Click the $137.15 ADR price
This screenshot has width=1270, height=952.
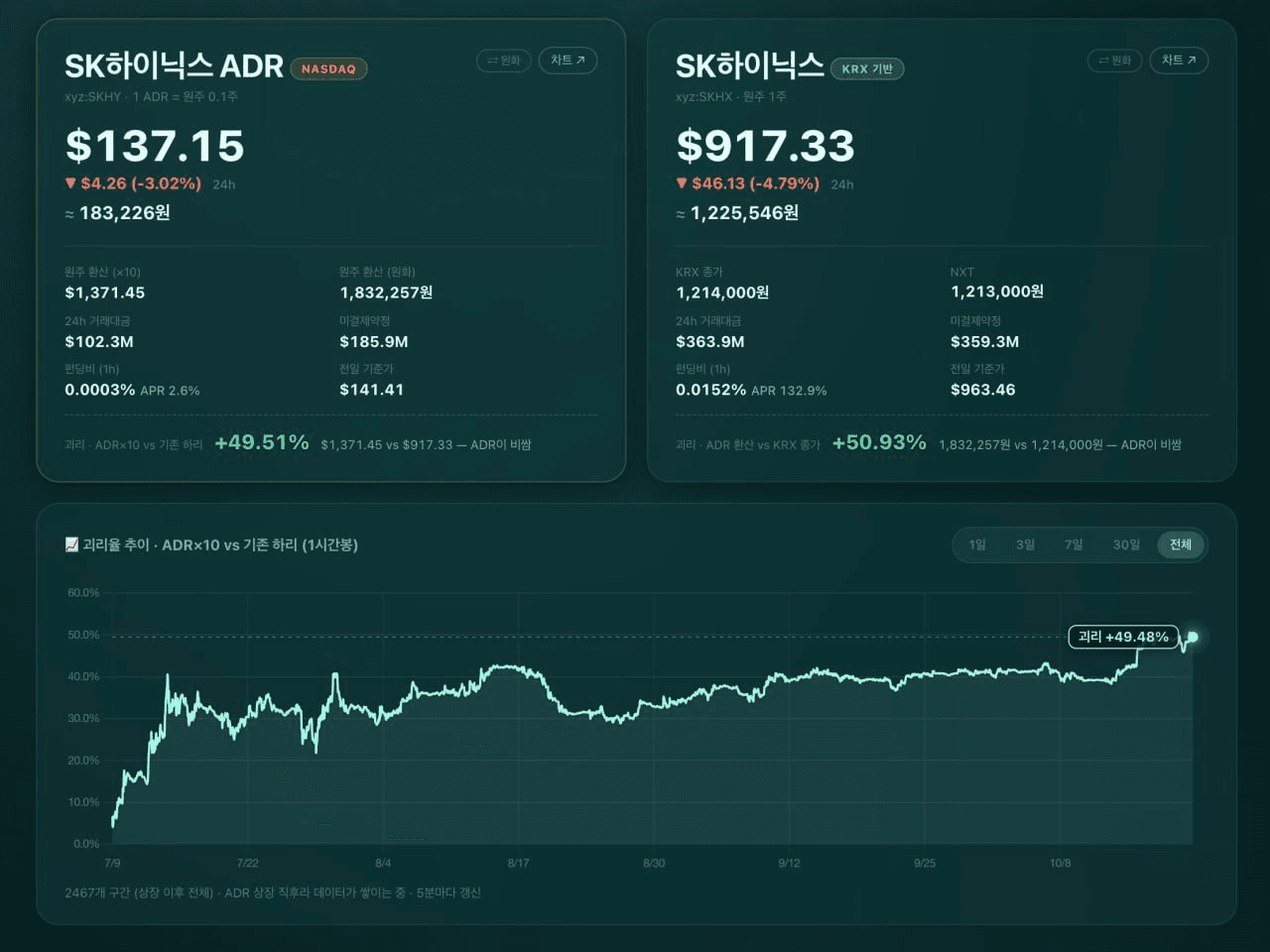click(x=155, y=146)
